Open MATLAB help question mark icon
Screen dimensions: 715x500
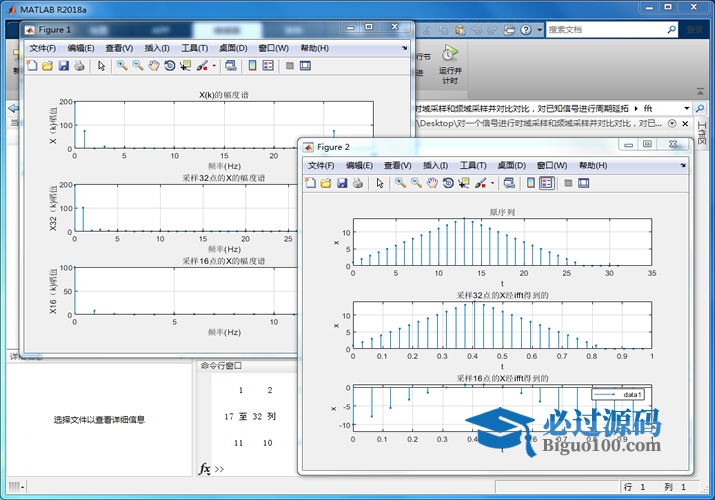click(526, 30)
